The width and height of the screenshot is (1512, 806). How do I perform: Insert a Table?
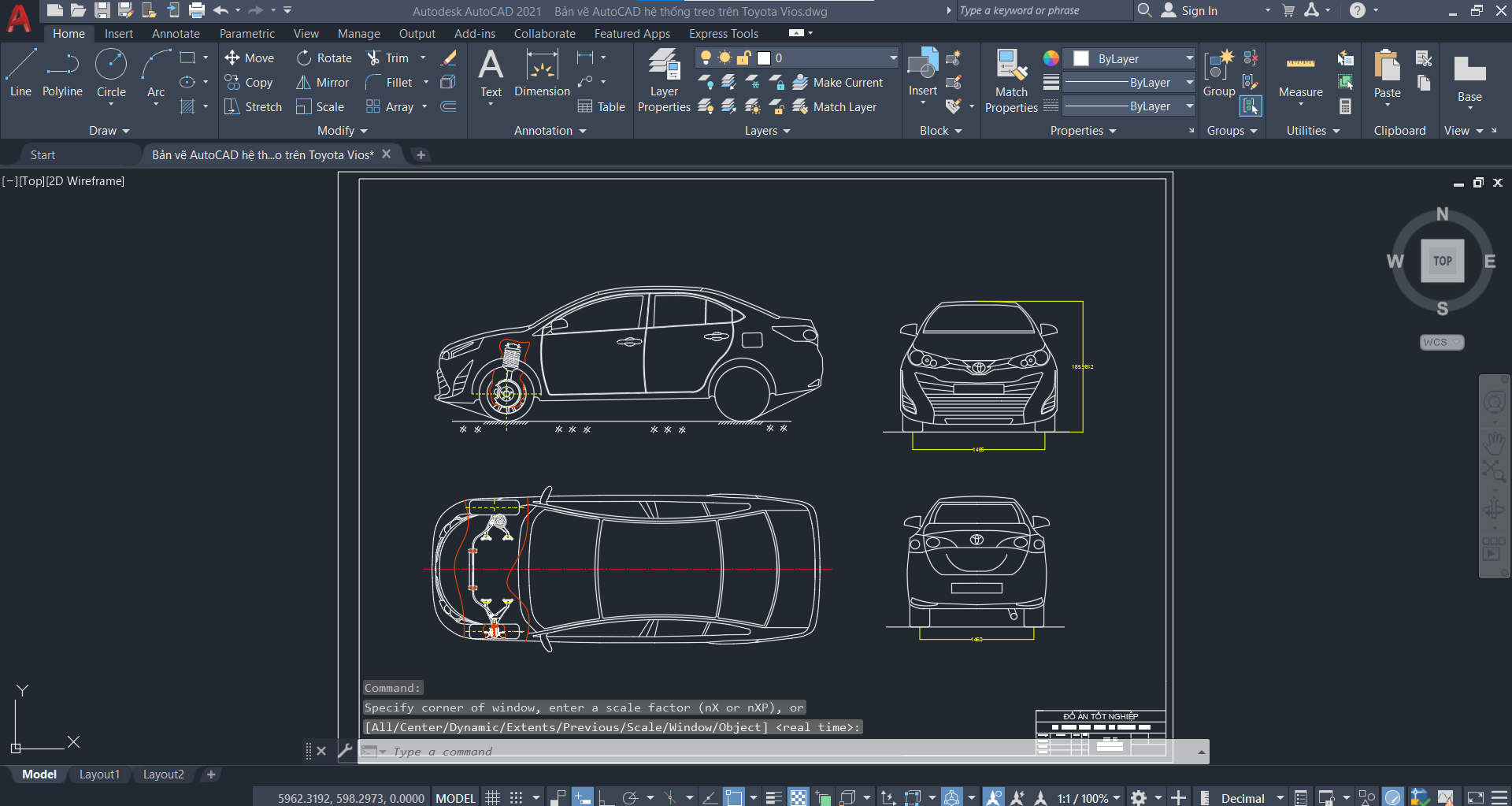(601, 106)
